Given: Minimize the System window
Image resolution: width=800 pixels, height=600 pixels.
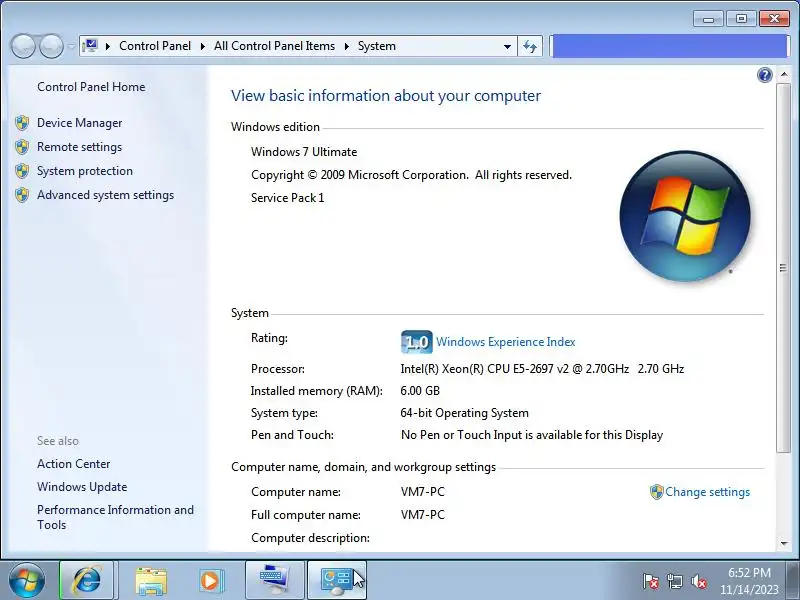Looking at the screenshot, I should (x=708, y=19).
